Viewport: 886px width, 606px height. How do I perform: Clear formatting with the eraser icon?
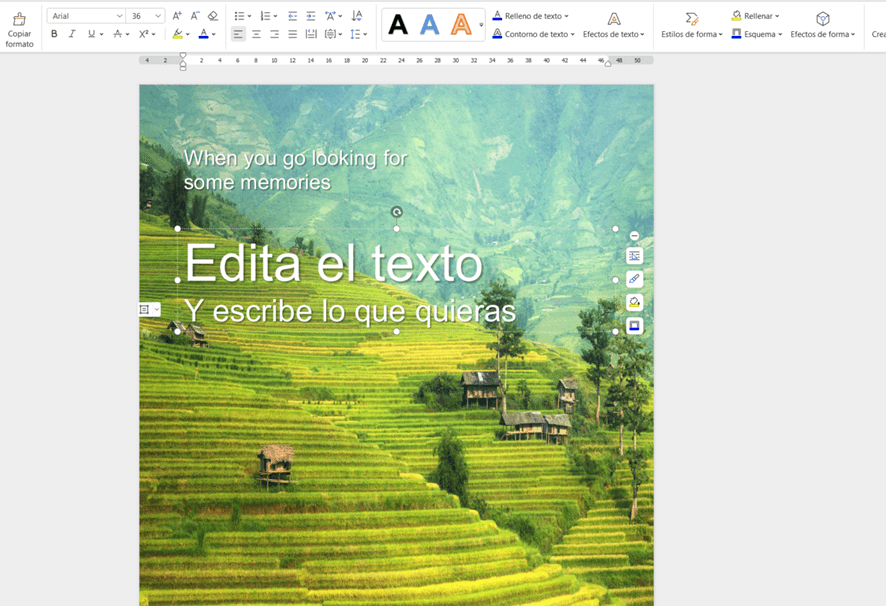(212, 16)
